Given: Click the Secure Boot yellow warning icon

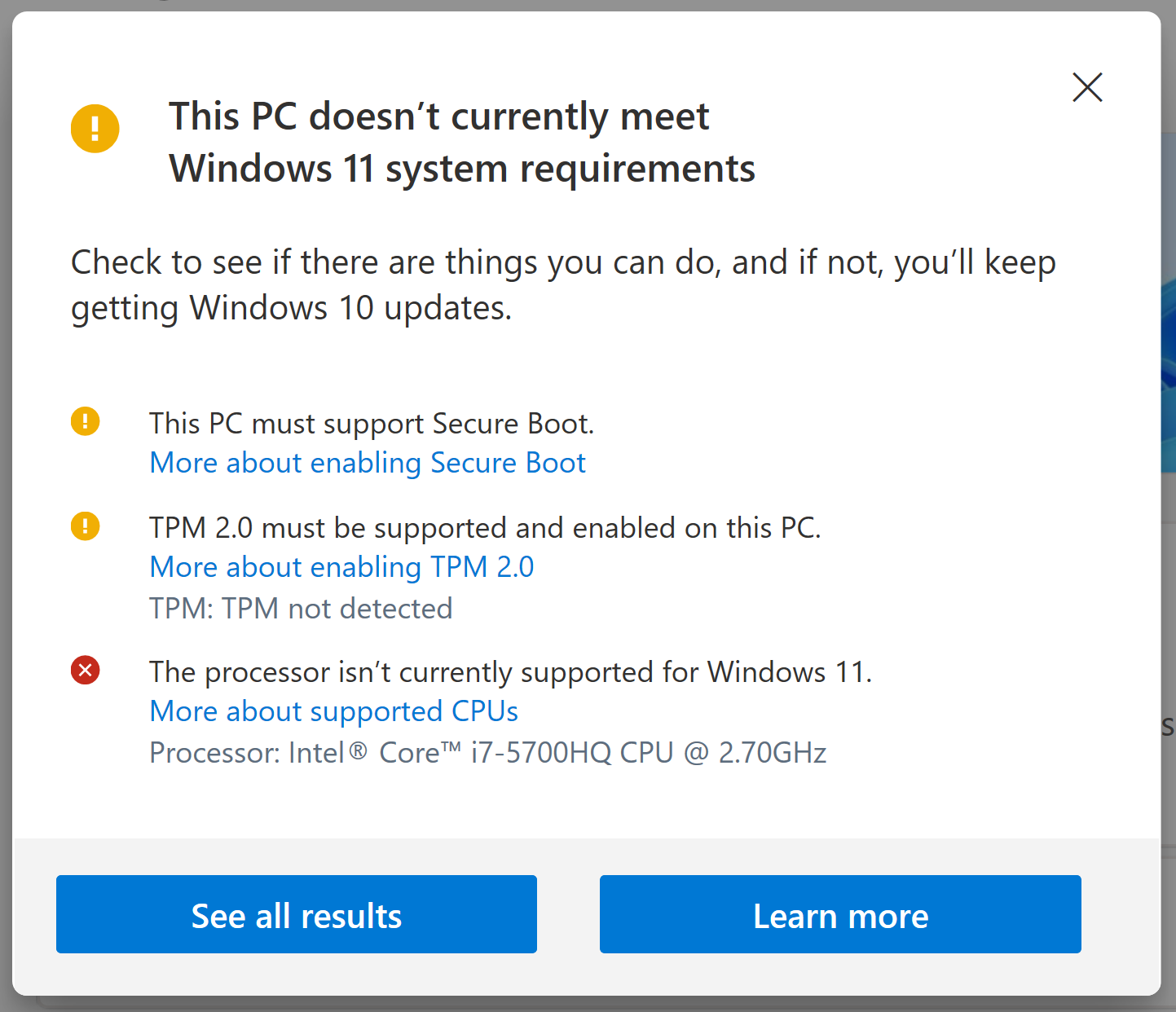Looking at the screenshot, I should pos(85,421).
